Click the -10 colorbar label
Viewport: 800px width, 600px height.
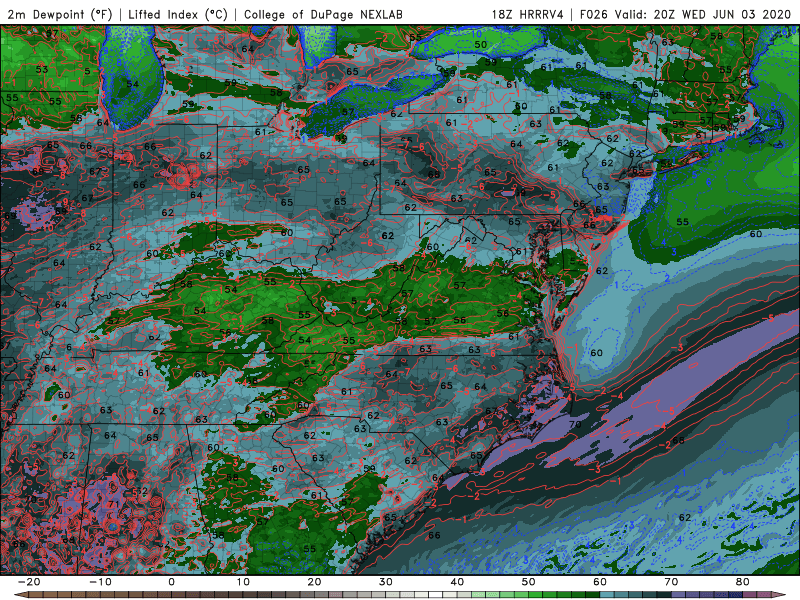click(100, 582)
